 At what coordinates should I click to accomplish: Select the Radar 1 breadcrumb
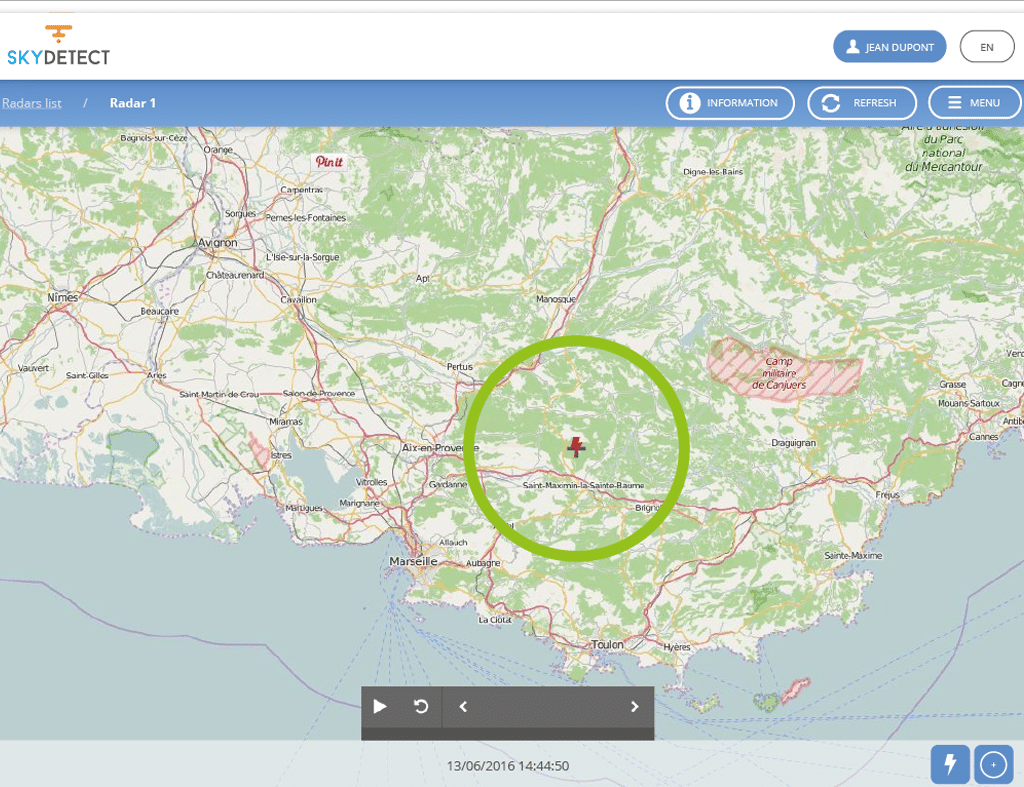point(133,103)
